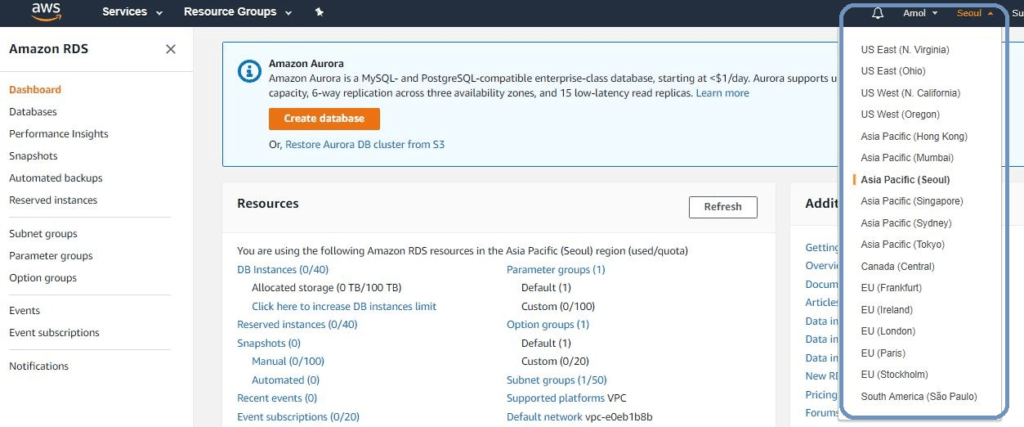Open Option groups in sidebar

point(42,278)
